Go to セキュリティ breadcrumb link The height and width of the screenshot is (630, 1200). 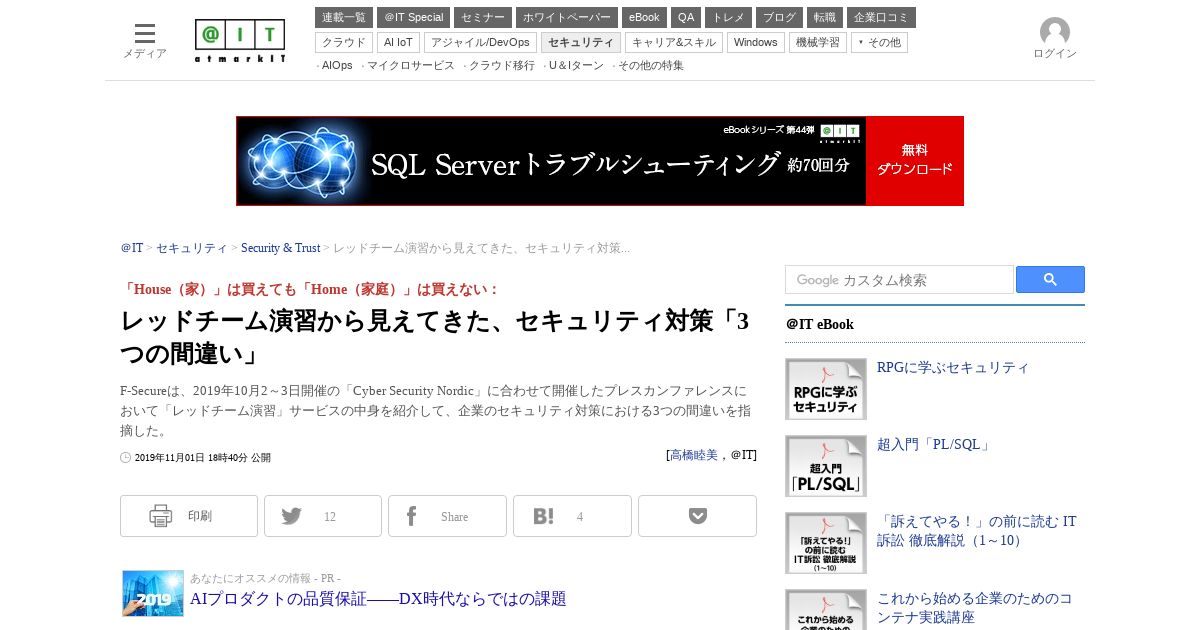[x=192, y=248]
